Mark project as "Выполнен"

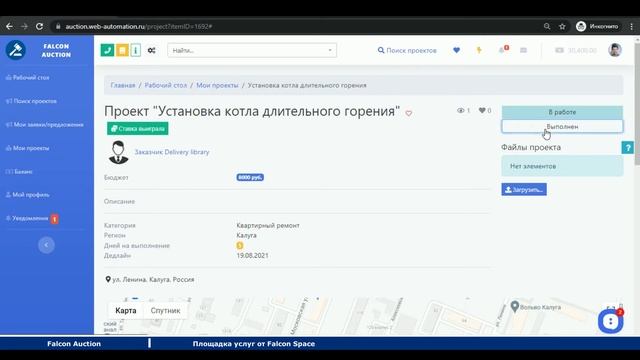tap(562, 127)
